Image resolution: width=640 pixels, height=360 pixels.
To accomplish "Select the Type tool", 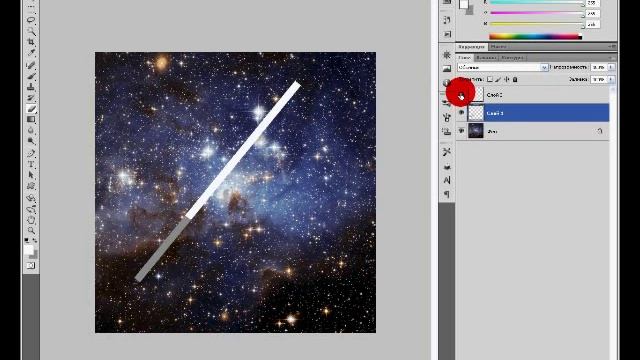I will [x=31, y=164].
